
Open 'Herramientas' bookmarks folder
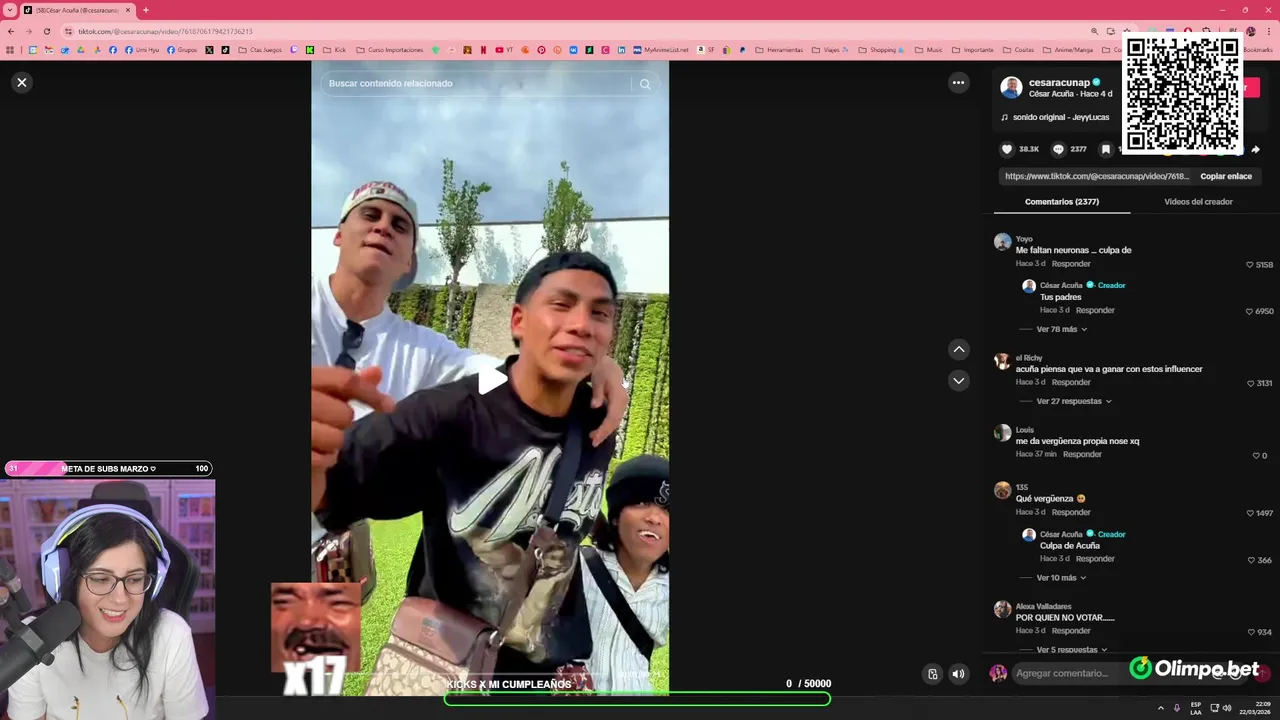click(779, 50)
